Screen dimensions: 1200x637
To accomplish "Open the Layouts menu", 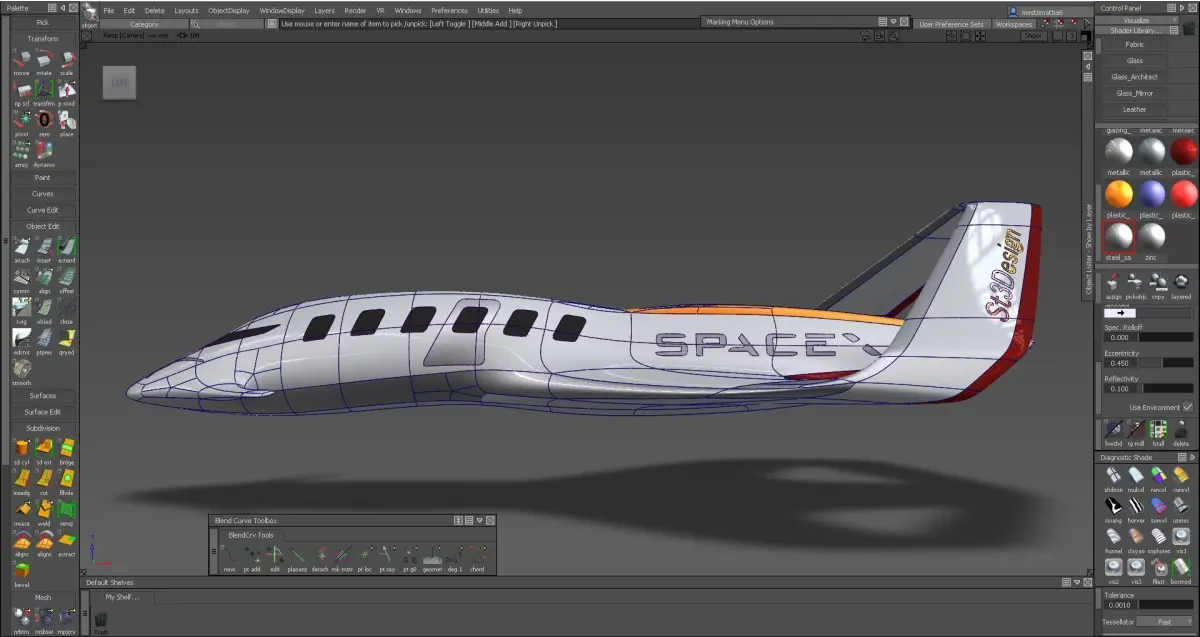I will point(186,10).
